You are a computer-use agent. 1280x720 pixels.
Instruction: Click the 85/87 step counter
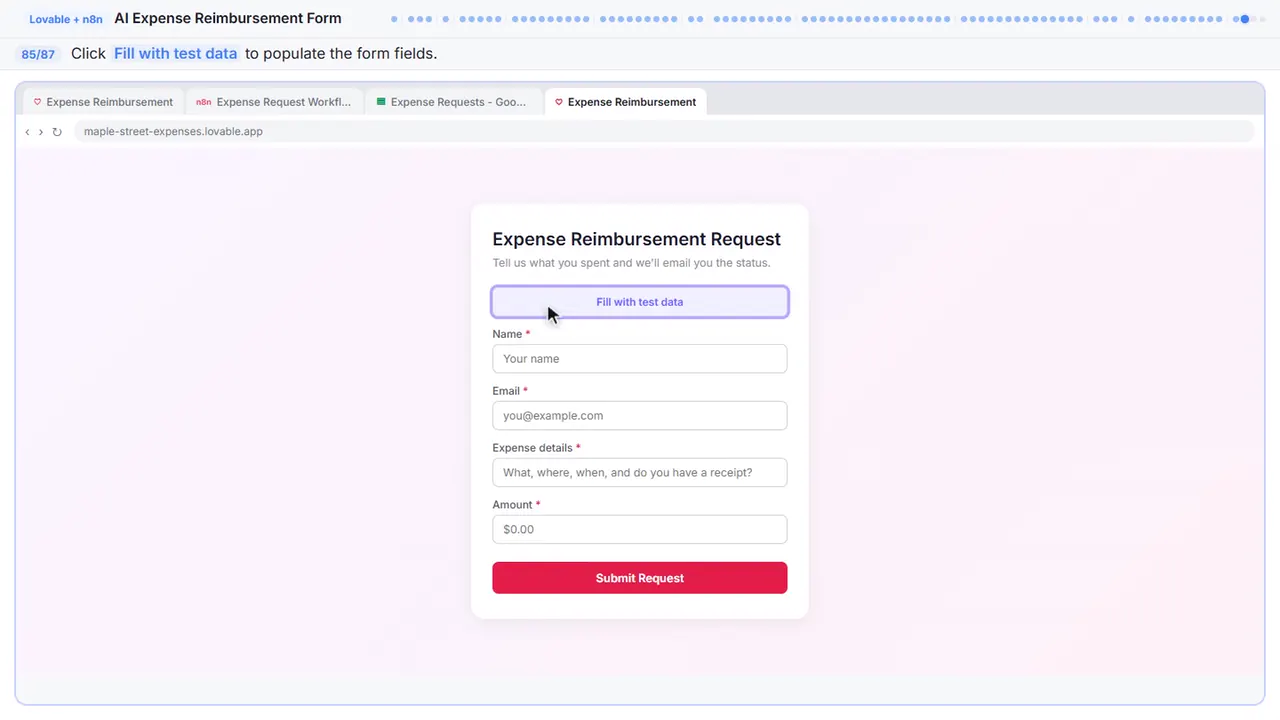tap(38, 54)
